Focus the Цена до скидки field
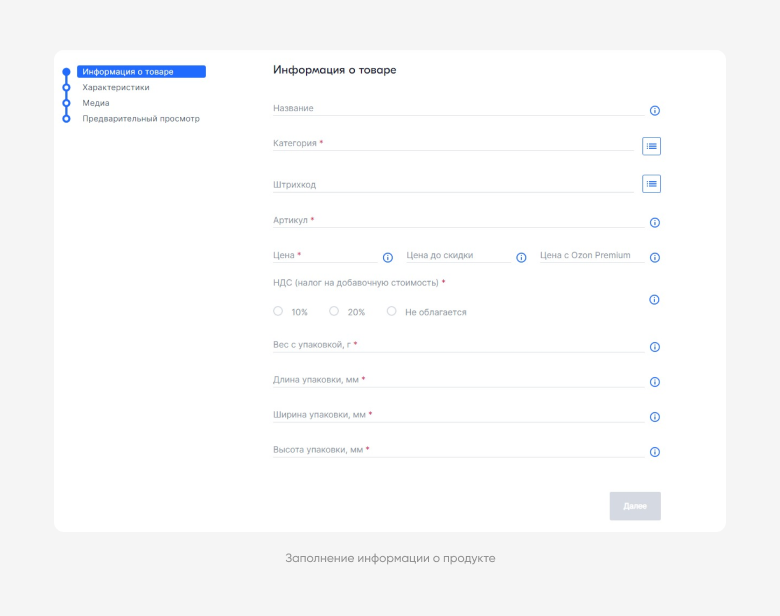 pos(458,255)
